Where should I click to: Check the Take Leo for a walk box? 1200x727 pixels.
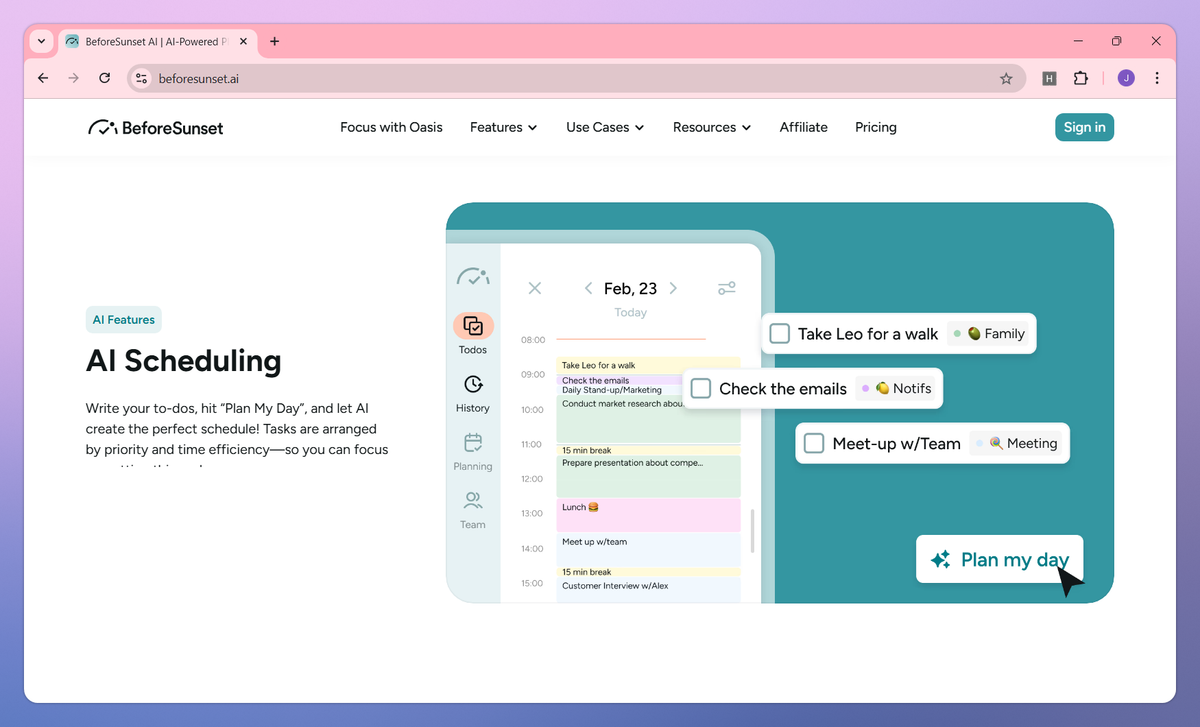coord(780,334)
